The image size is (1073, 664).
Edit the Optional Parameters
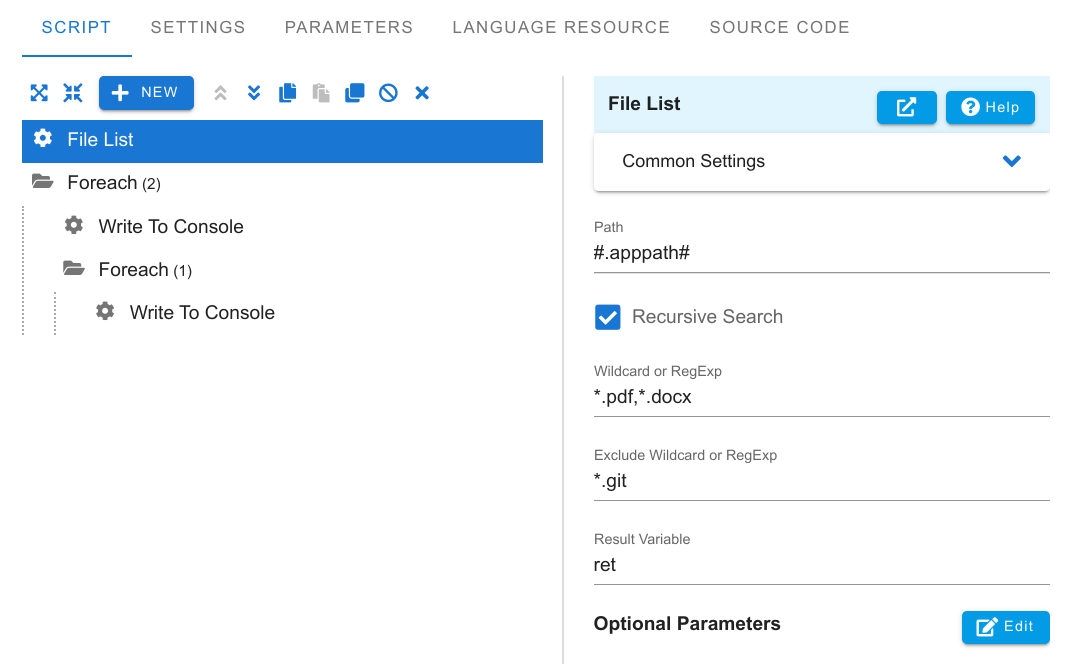tap(1005, 627)
